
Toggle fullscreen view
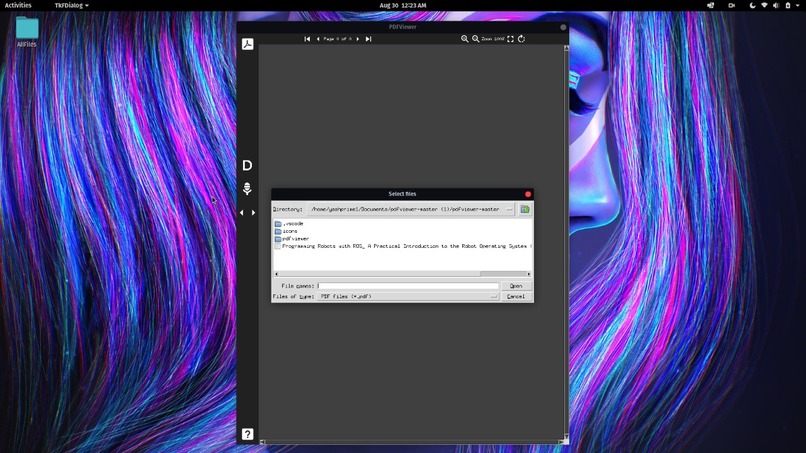(510, 39)
